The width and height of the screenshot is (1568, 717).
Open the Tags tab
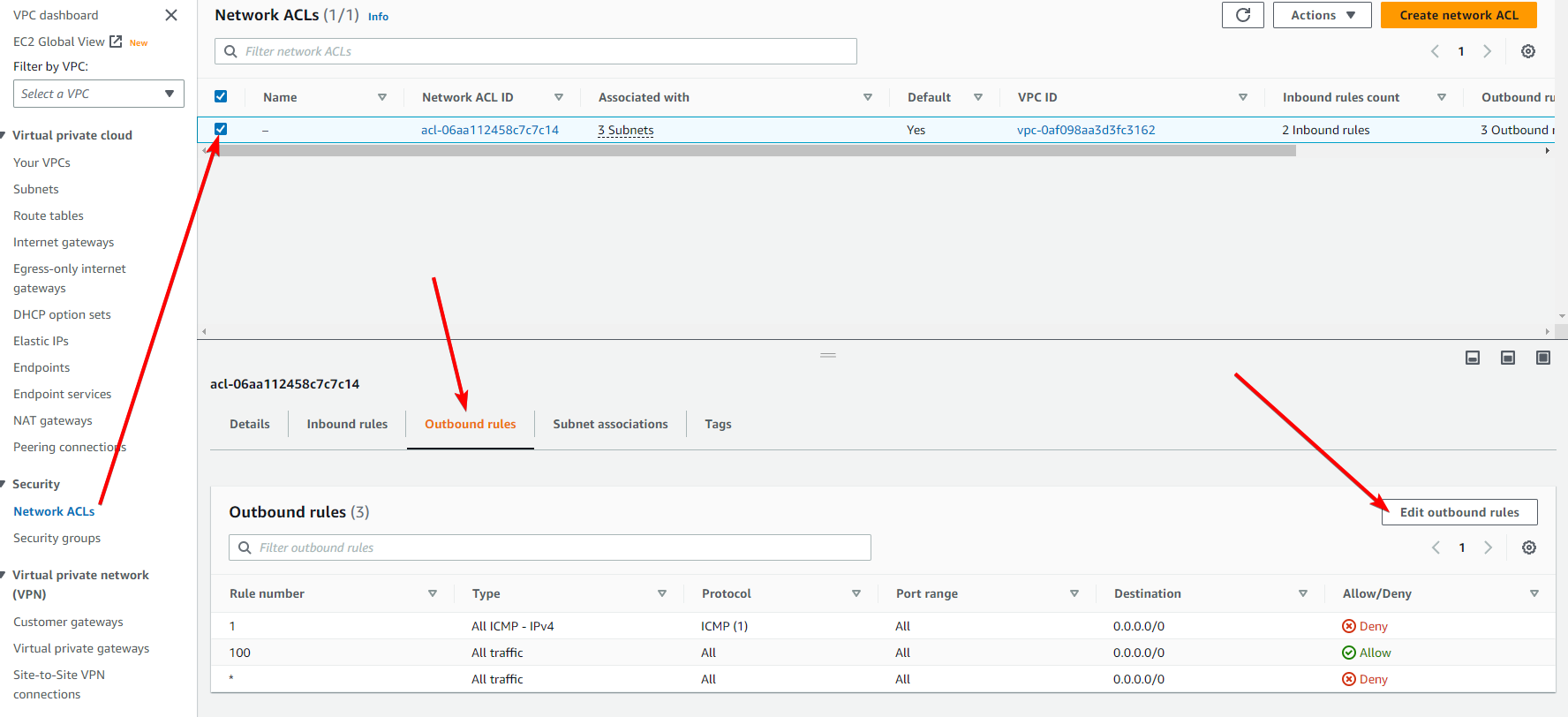point(718,424)
